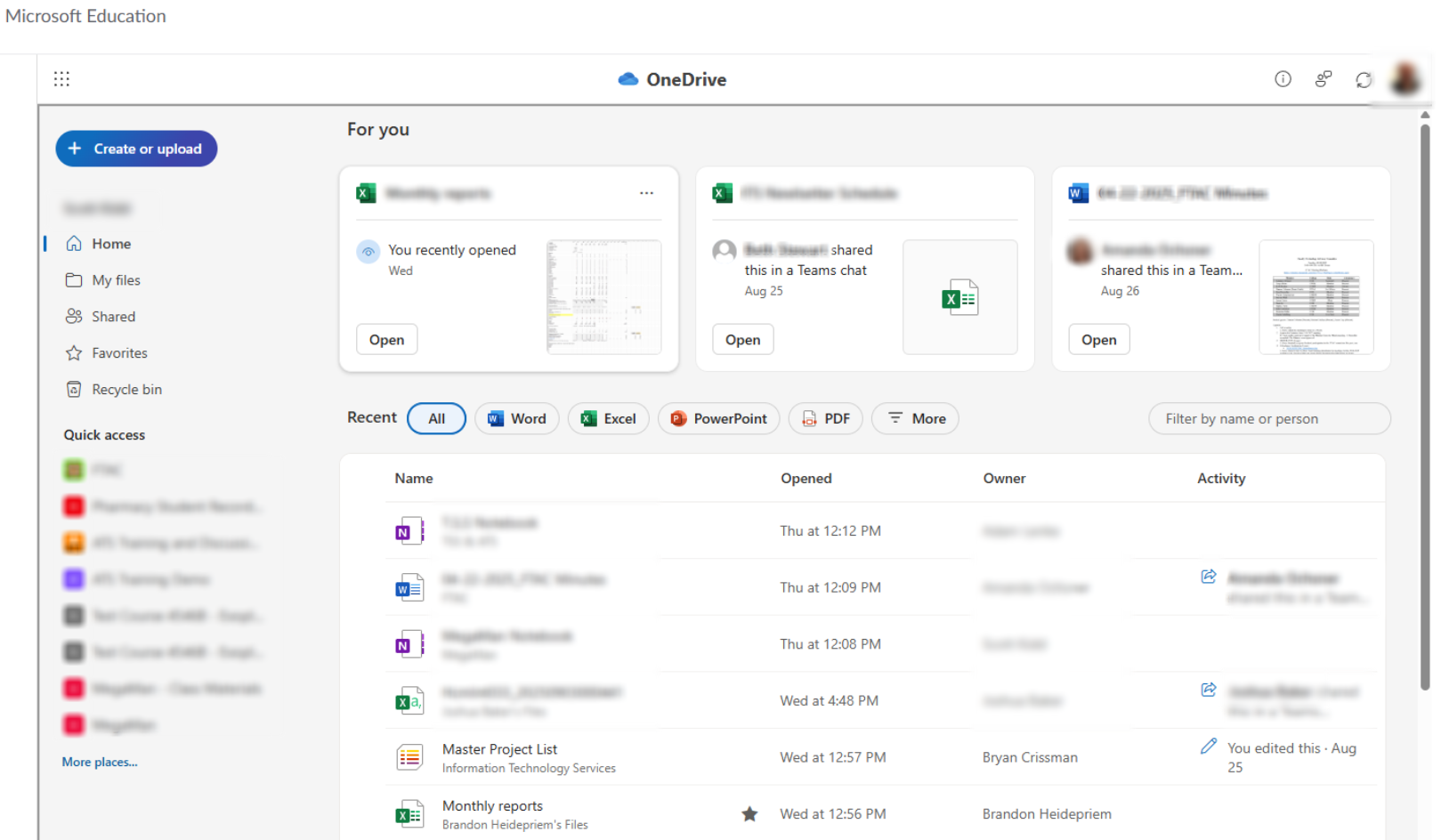
Task: Click the Master Project List list icon
Action: 409,757
